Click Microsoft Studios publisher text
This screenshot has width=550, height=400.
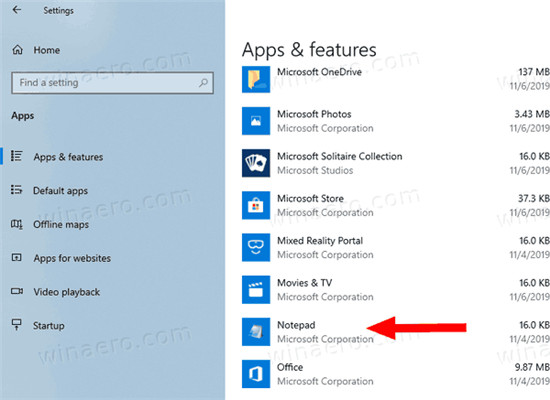[x=315, y=171]
